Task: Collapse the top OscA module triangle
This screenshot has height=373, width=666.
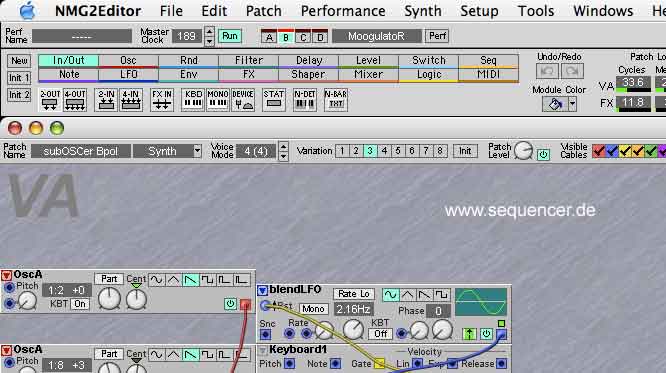Action: 6,275
